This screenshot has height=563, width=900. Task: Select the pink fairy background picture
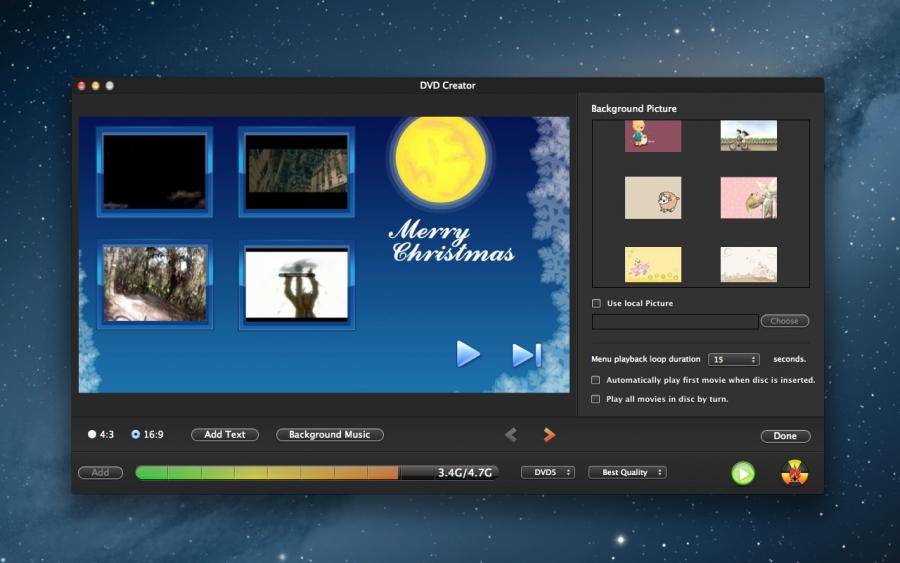click(748, 198)
